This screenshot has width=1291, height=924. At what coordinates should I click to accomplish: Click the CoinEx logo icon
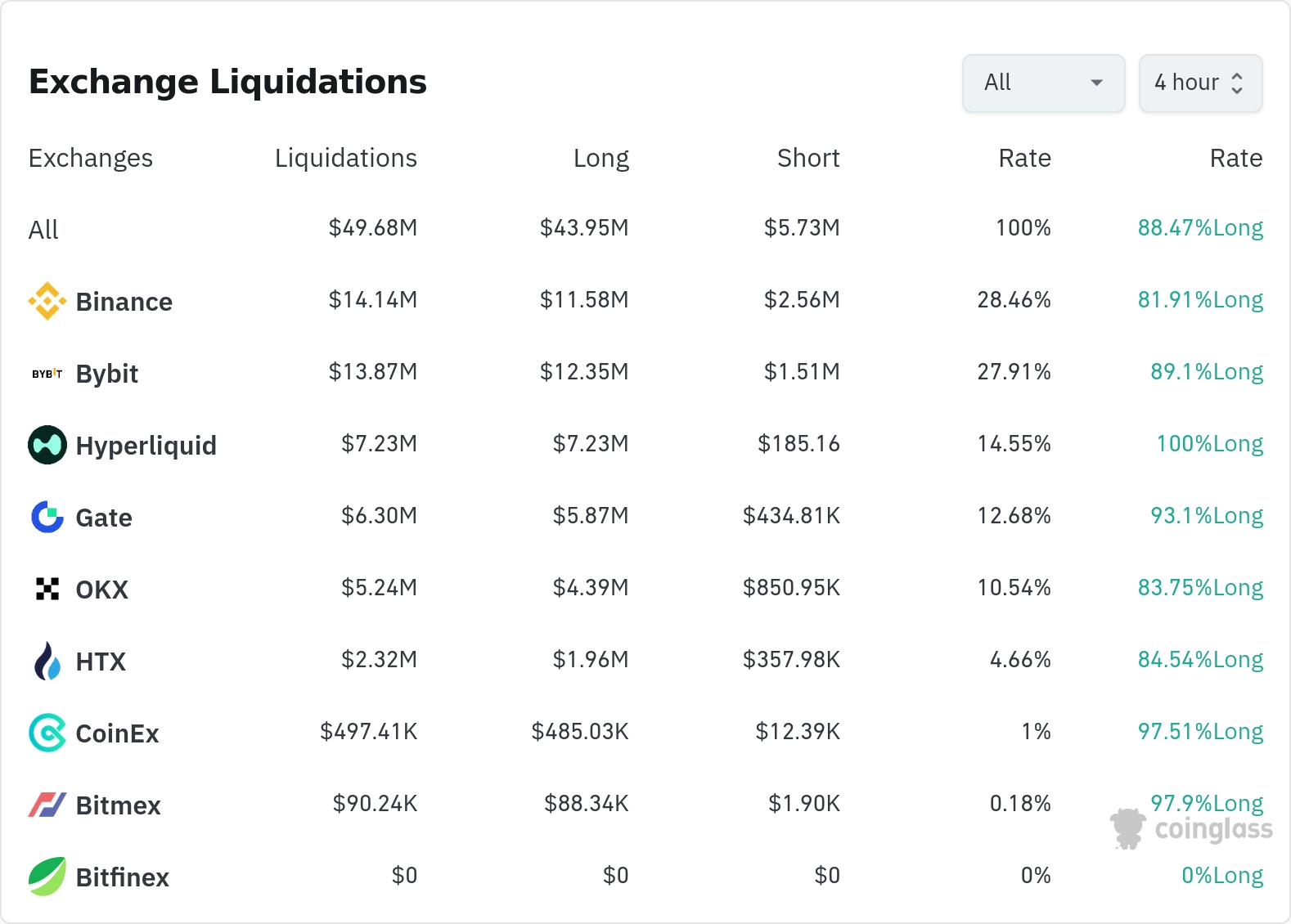point(47,733)
